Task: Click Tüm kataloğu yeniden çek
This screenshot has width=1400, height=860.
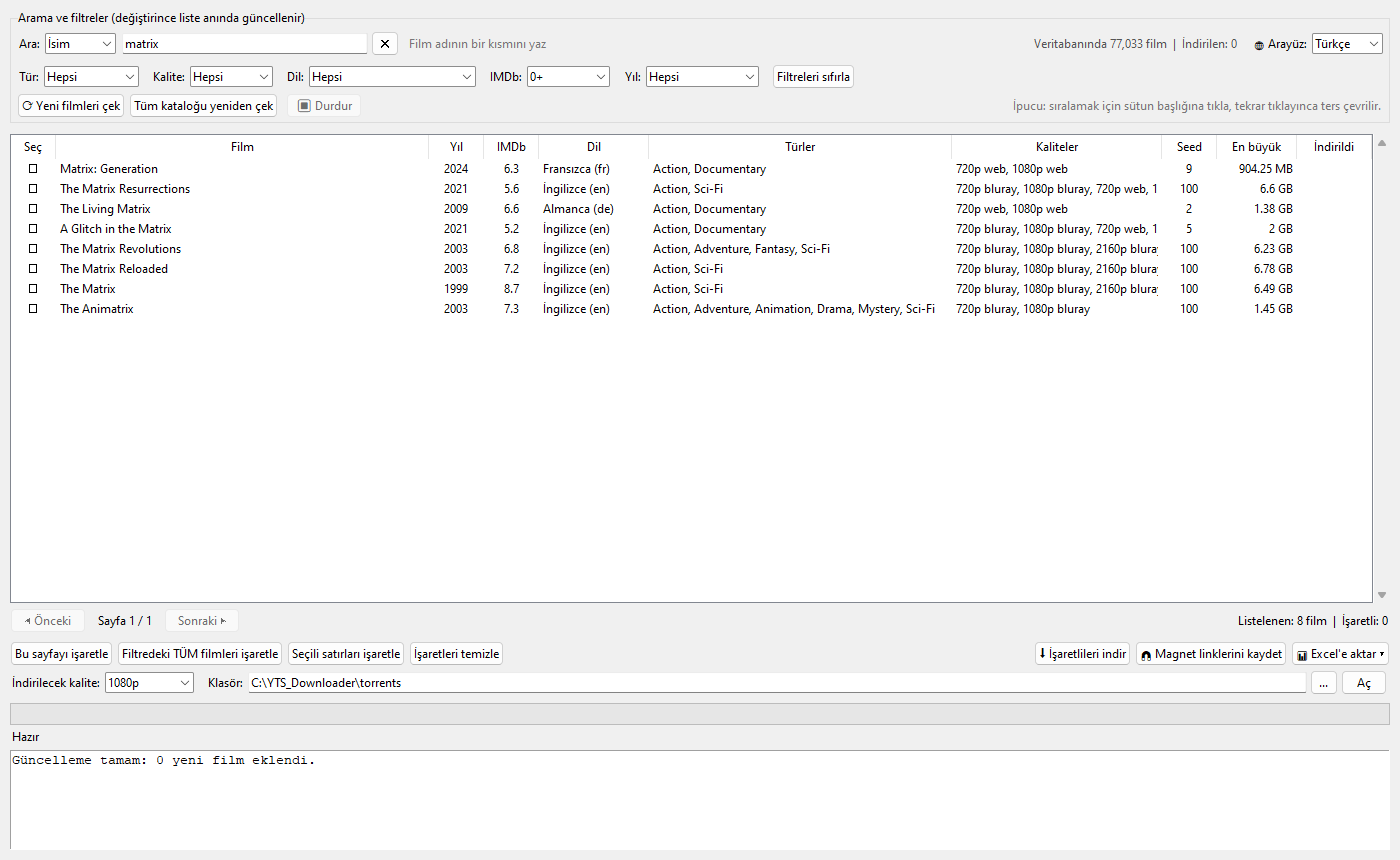Action: 204,106
